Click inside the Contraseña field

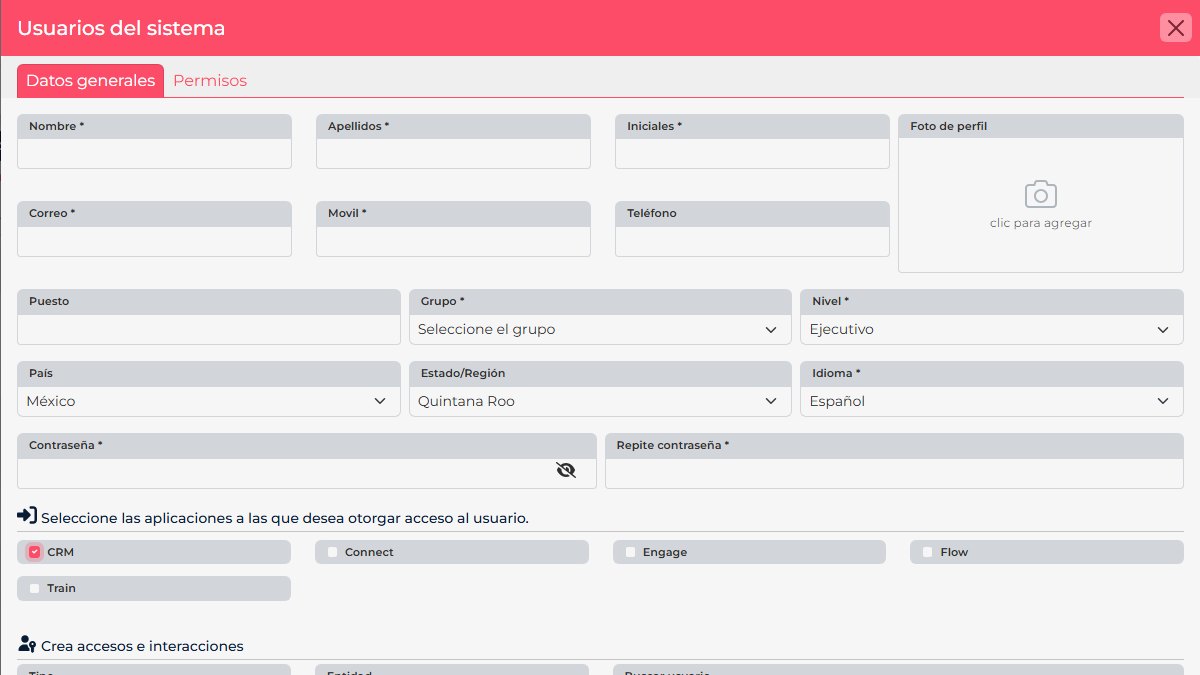point(307,473)
